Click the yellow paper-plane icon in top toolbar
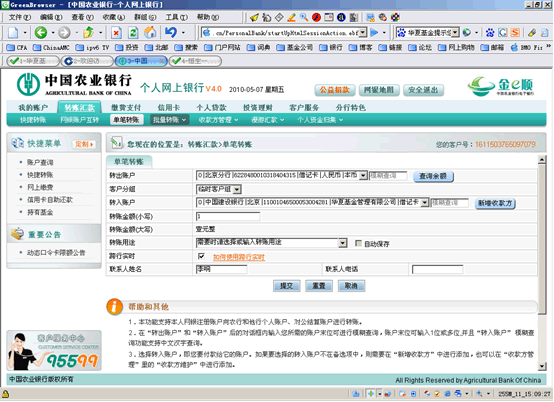Image resolution: width=554 pixels, height=402 pixels. point(254,17)
